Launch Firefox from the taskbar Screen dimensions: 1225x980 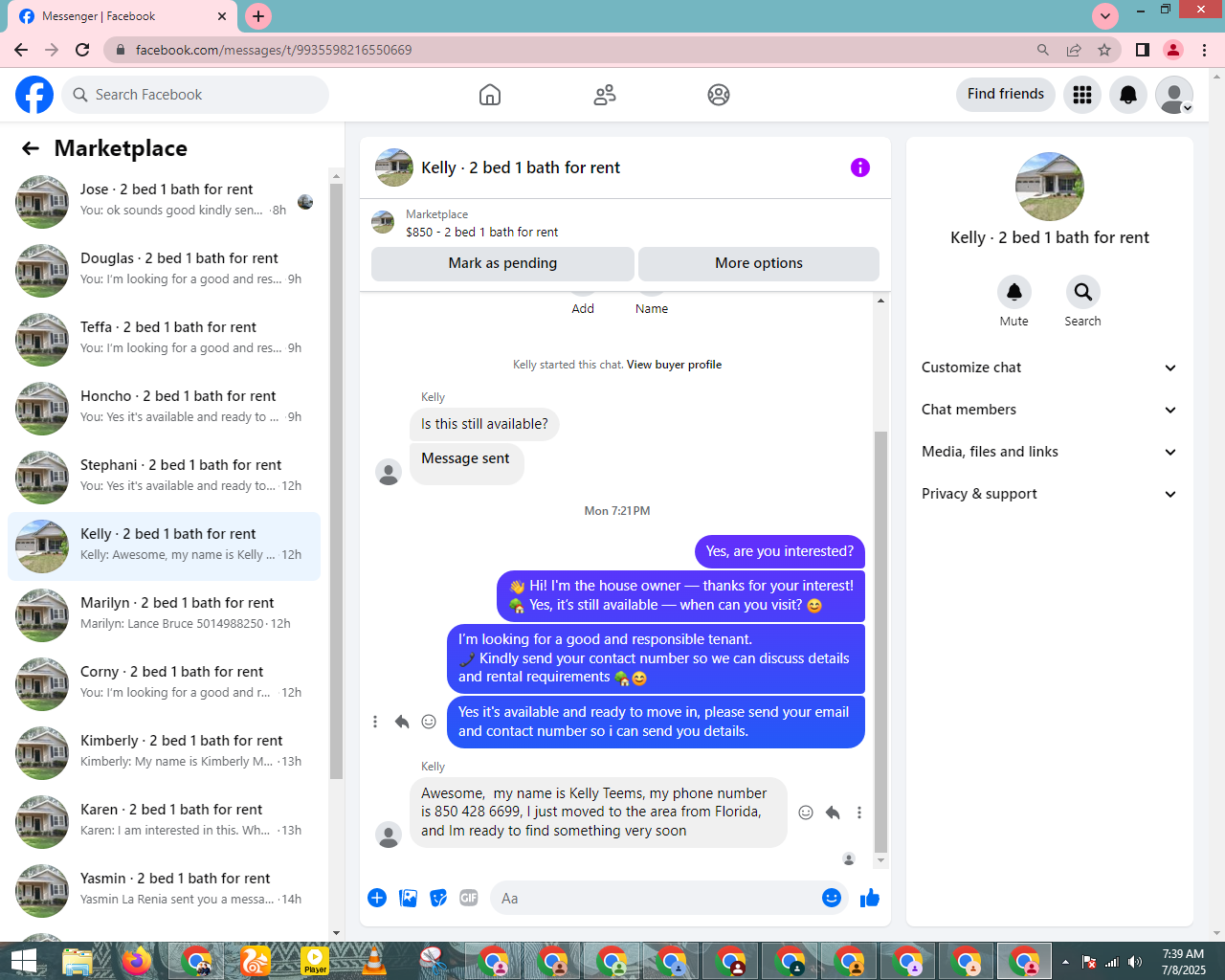click(x=137, y=961)
